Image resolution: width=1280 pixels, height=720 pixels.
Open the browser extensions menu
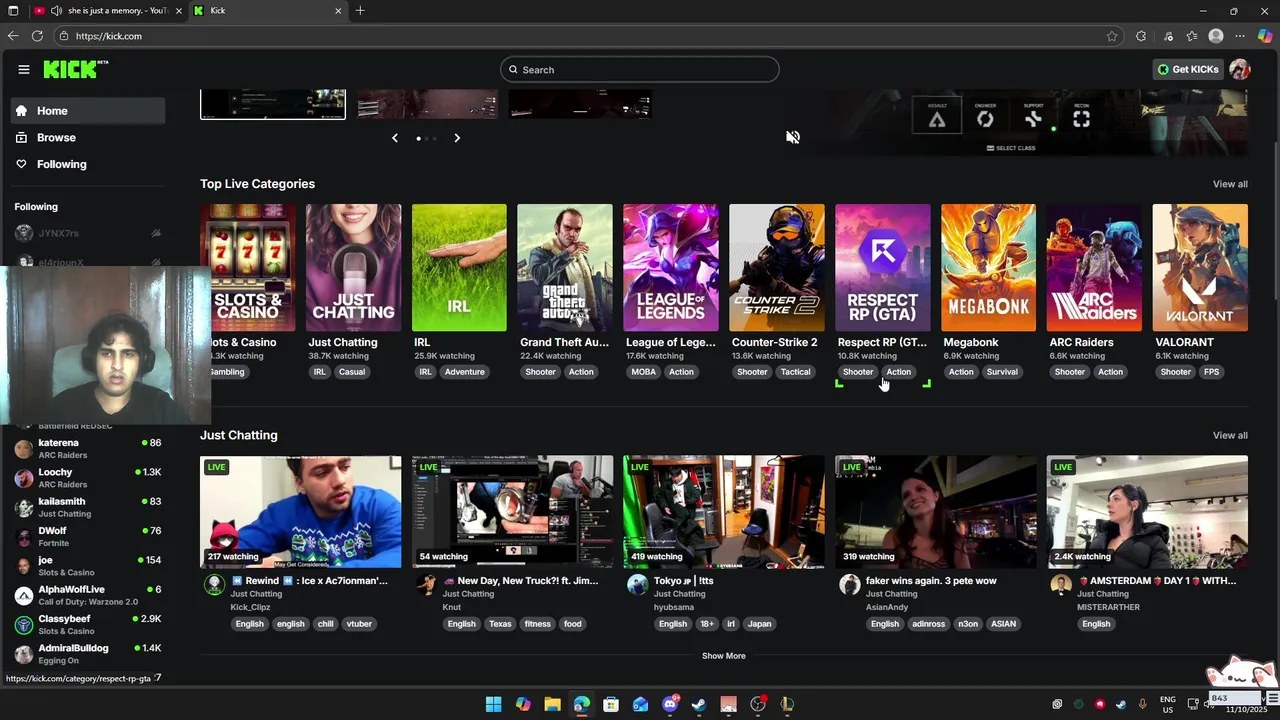pyautogui.click(x=1141, y=36)
